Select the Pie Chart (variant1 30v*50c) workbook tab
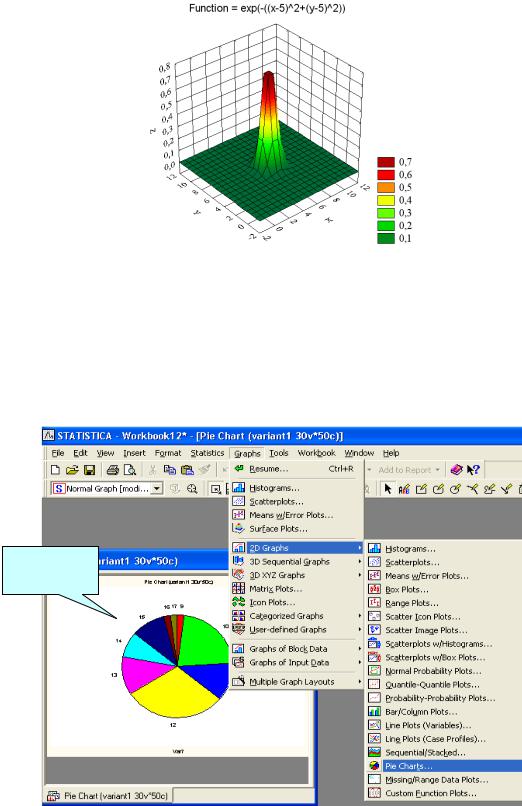Screen dimensions: 522x806 point(108,796)
